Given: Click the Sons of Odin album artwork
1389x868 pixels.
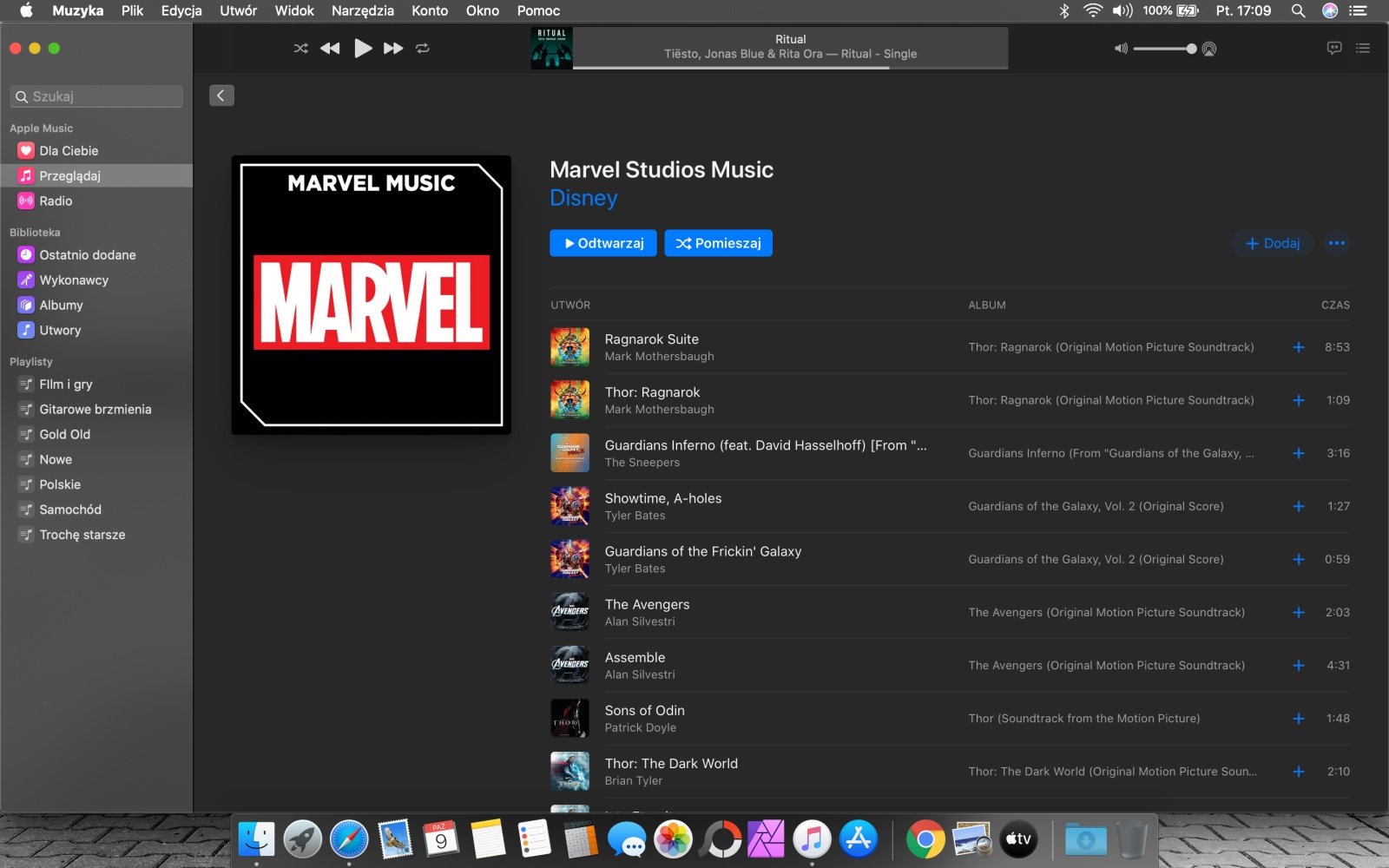Looking at the screenshot, I should point(570,719).
